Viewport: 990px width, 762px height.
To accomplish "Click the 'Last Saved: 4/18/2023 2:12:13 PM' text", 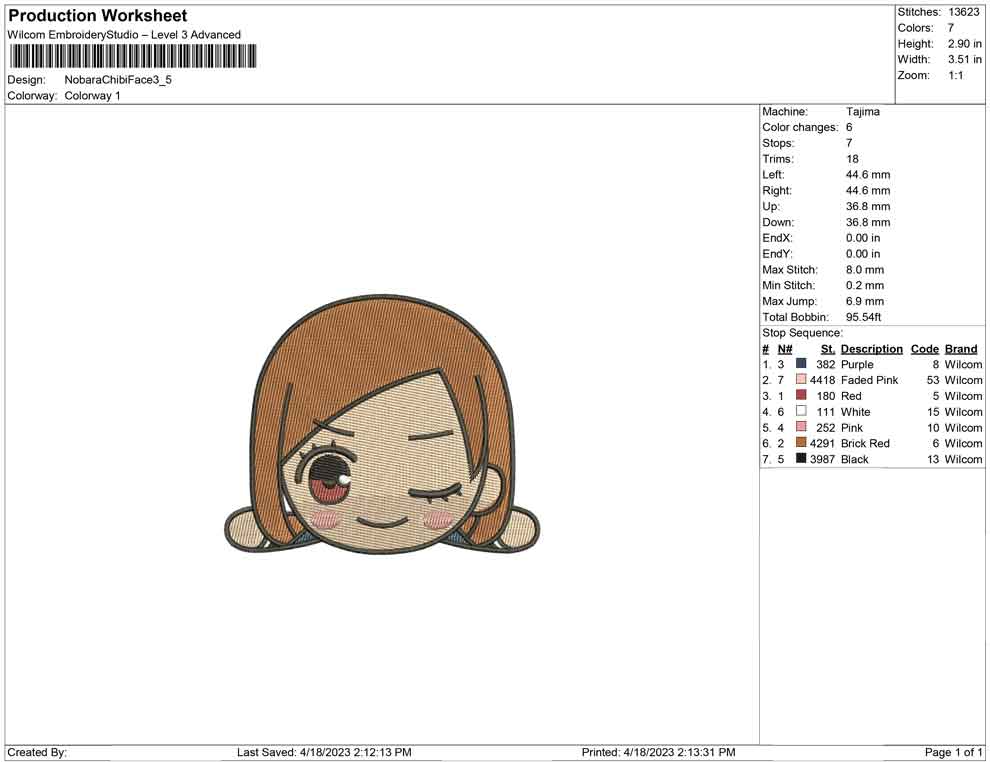I will pyautogui.click(x=325, y=752).
